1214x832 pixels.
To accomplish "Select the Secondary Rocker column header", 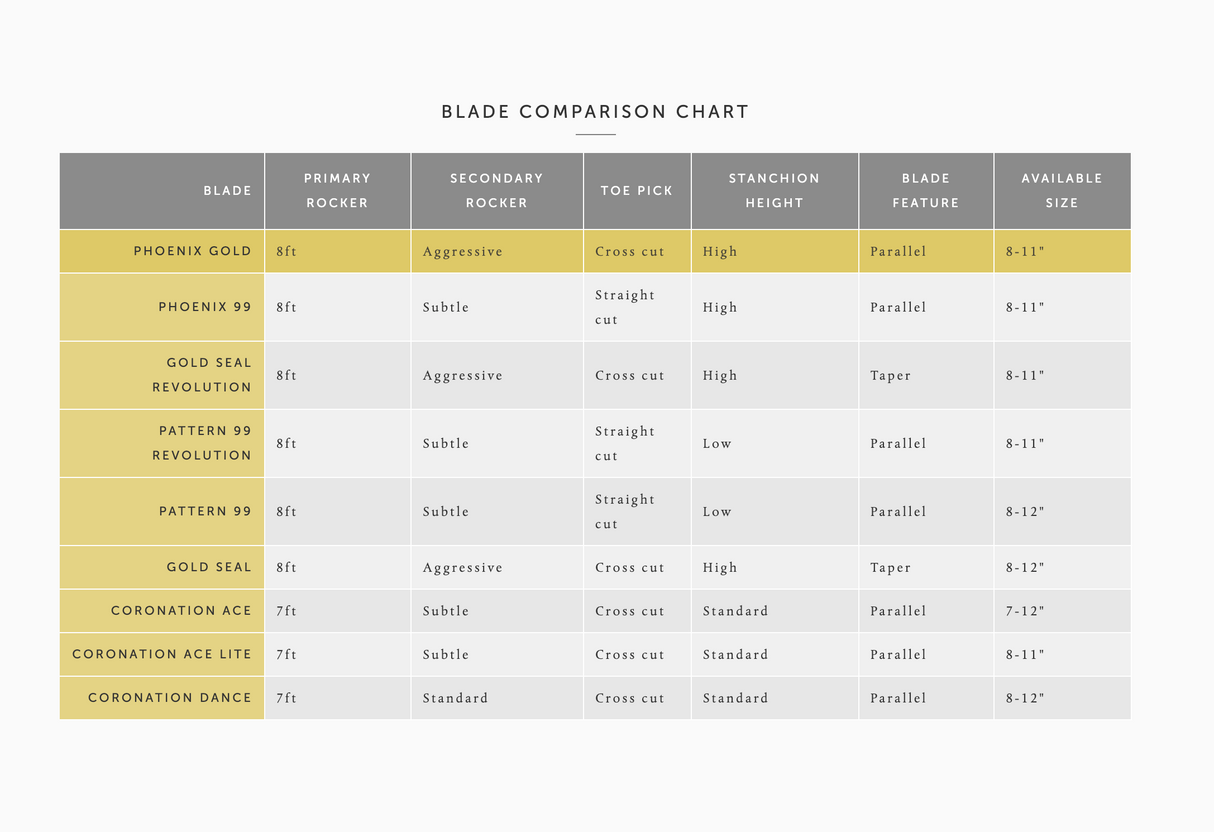I will click(x=496, y=190).
